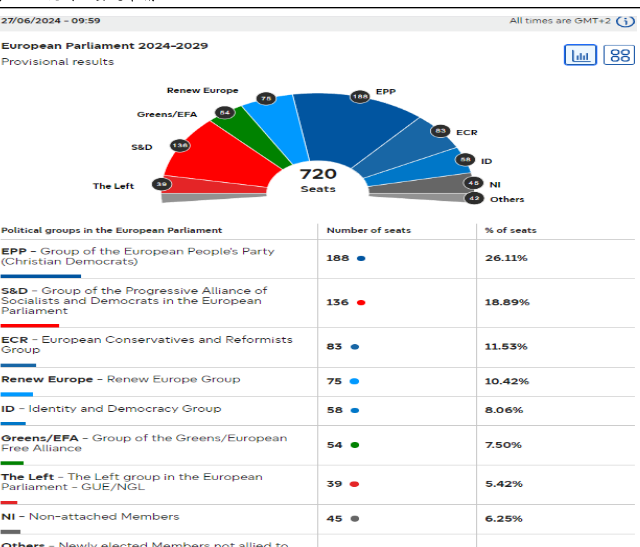Click the Greens/EFA 54 seat bubble
The height and width of the screenshot is (547, 640).
[225, 113]
